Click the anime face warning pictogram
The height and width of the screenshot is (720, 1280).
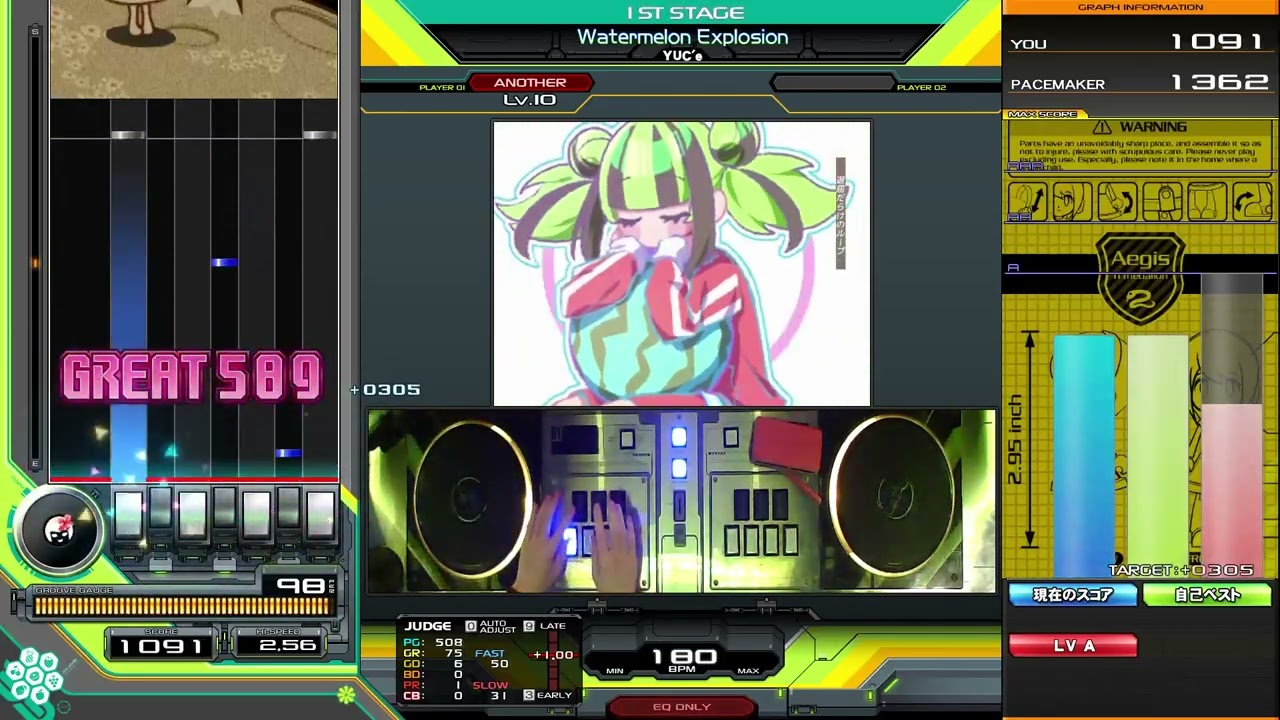click(x=1071, y=202)
